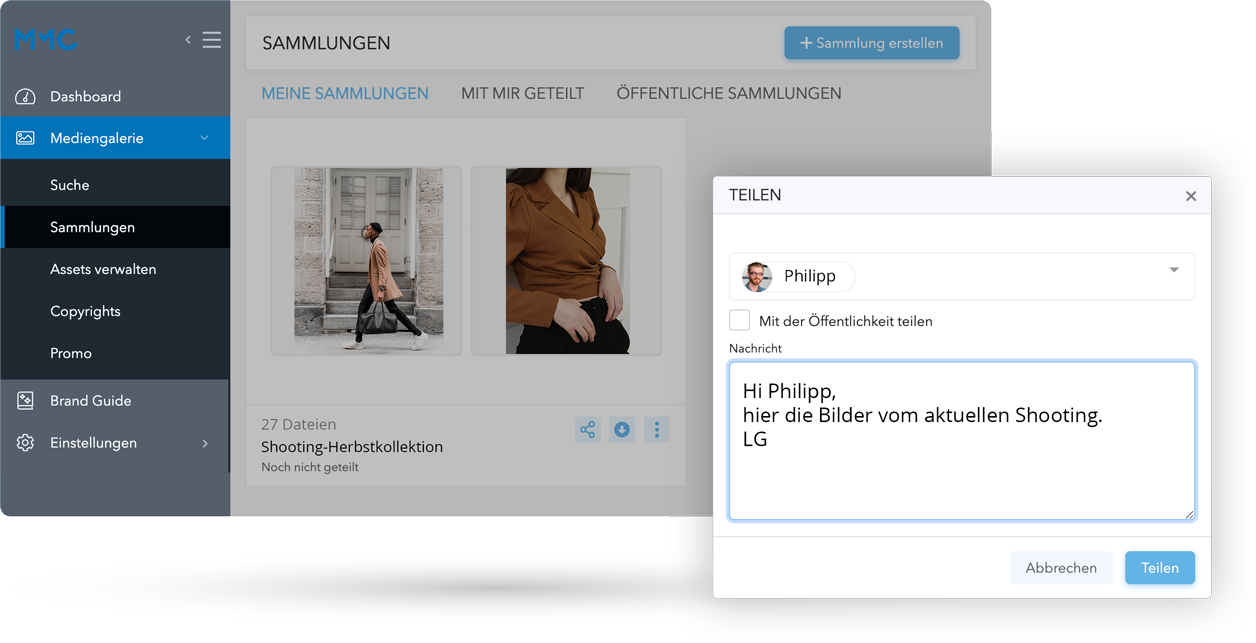The height and width of the screenshot is (643, 1256).
Task: Click the Sammlung erstellen button
Action: 871,43
